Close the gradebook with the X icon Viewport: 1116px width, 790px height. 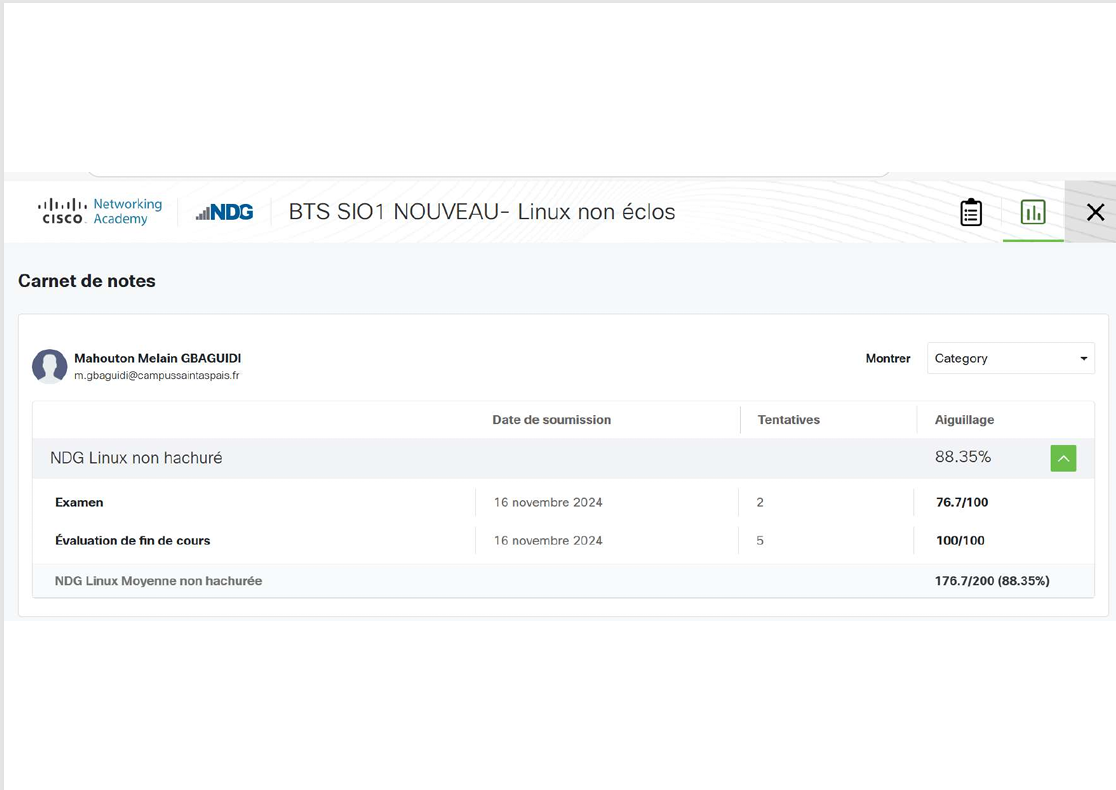[1095, 212]
